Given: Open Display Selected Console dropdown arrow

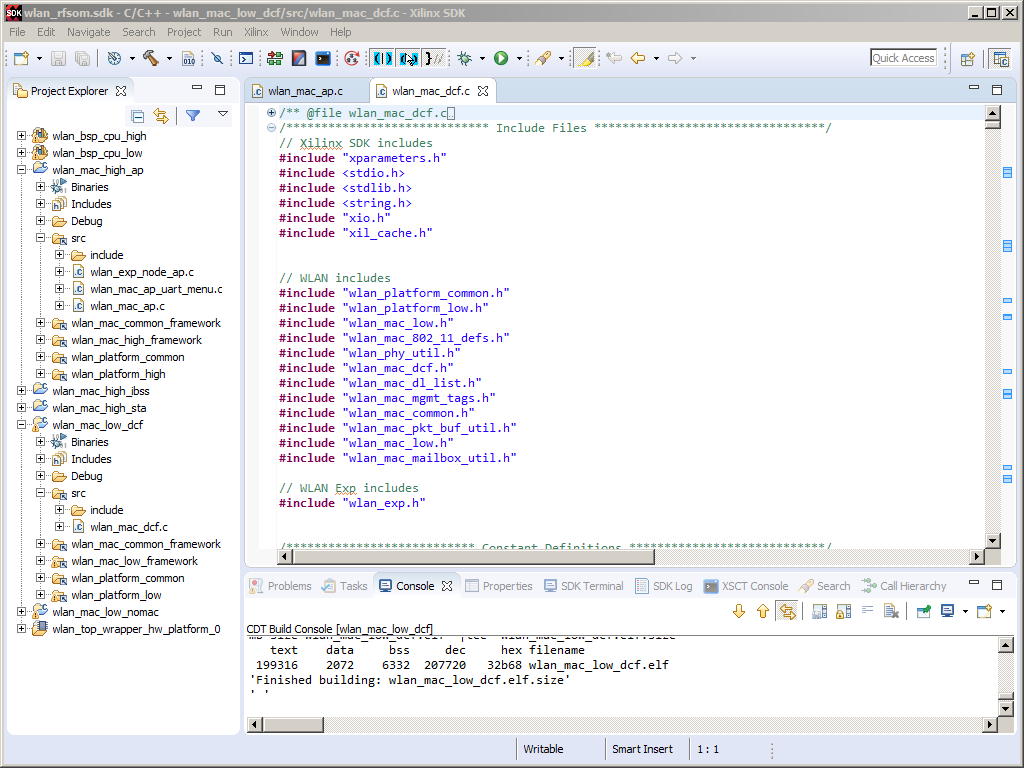Looking at the screenshot, I should [x=965, y=611].
